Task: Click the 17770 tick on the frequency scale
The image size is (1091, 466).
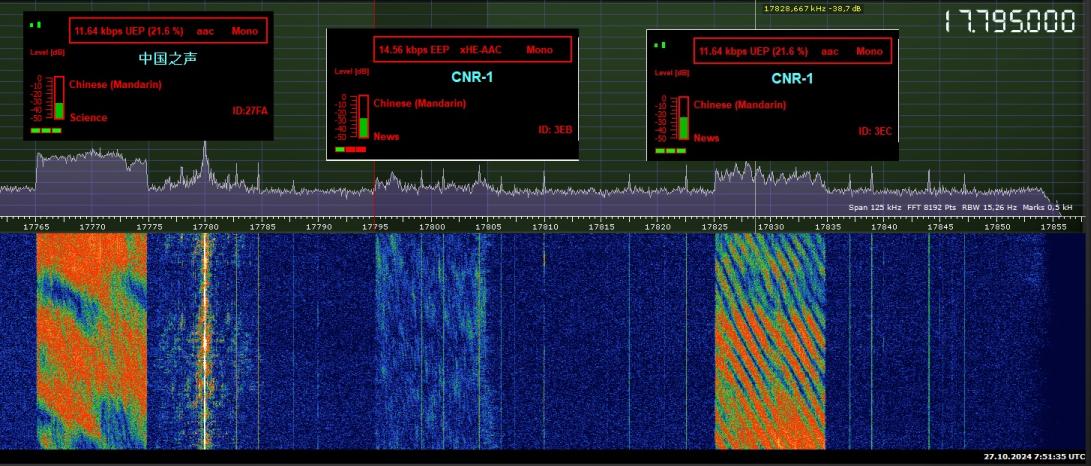Action: coord(93,227)
